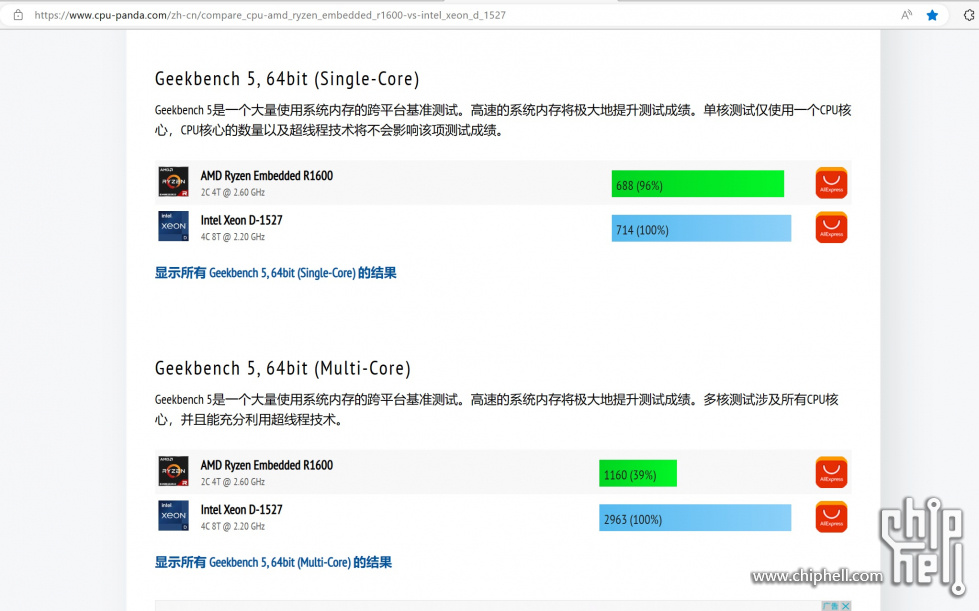Image resolution: width=979 pixels, height=611 pixels.
Task: Click Ryzen R1600 logo in Single-Core section
Action: [174, 182]
